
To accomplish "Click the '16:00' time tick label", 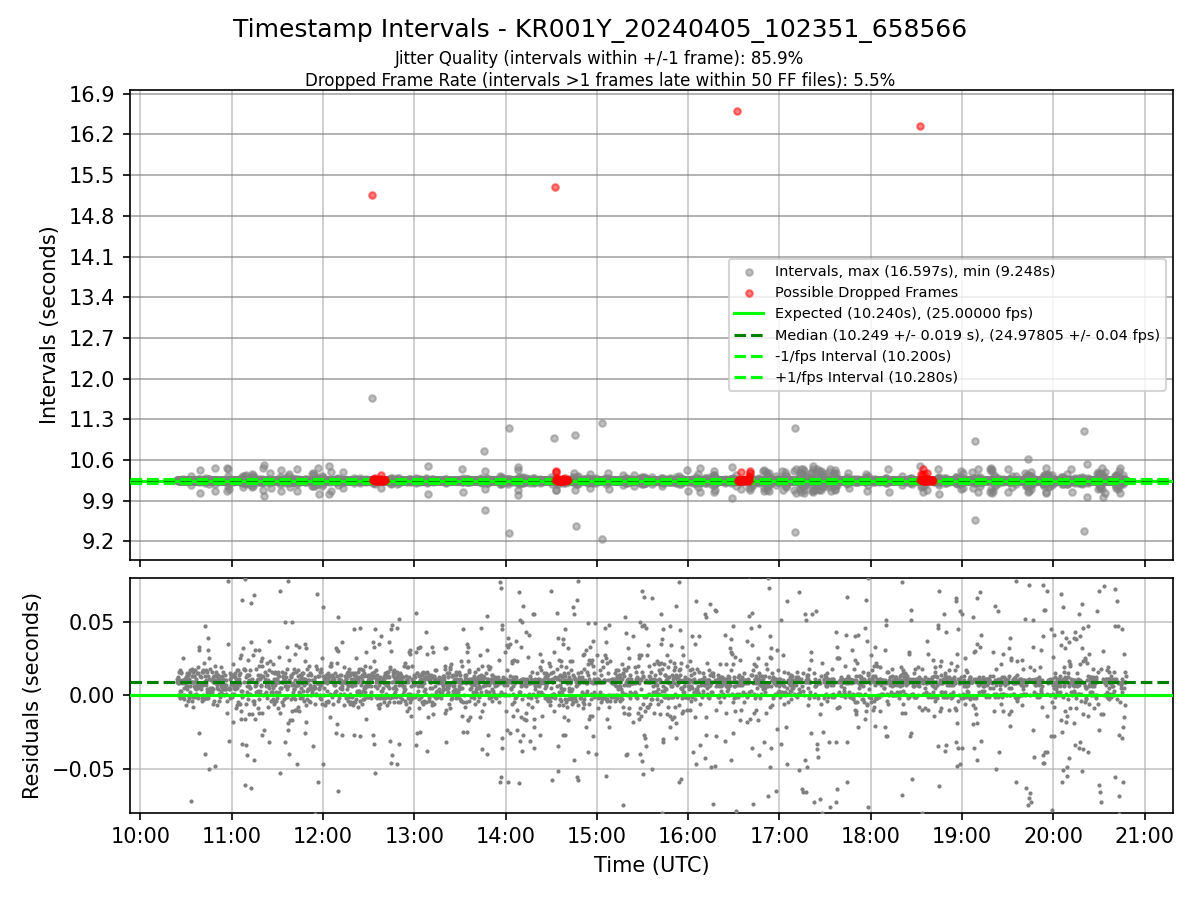I will pos(688,834).
